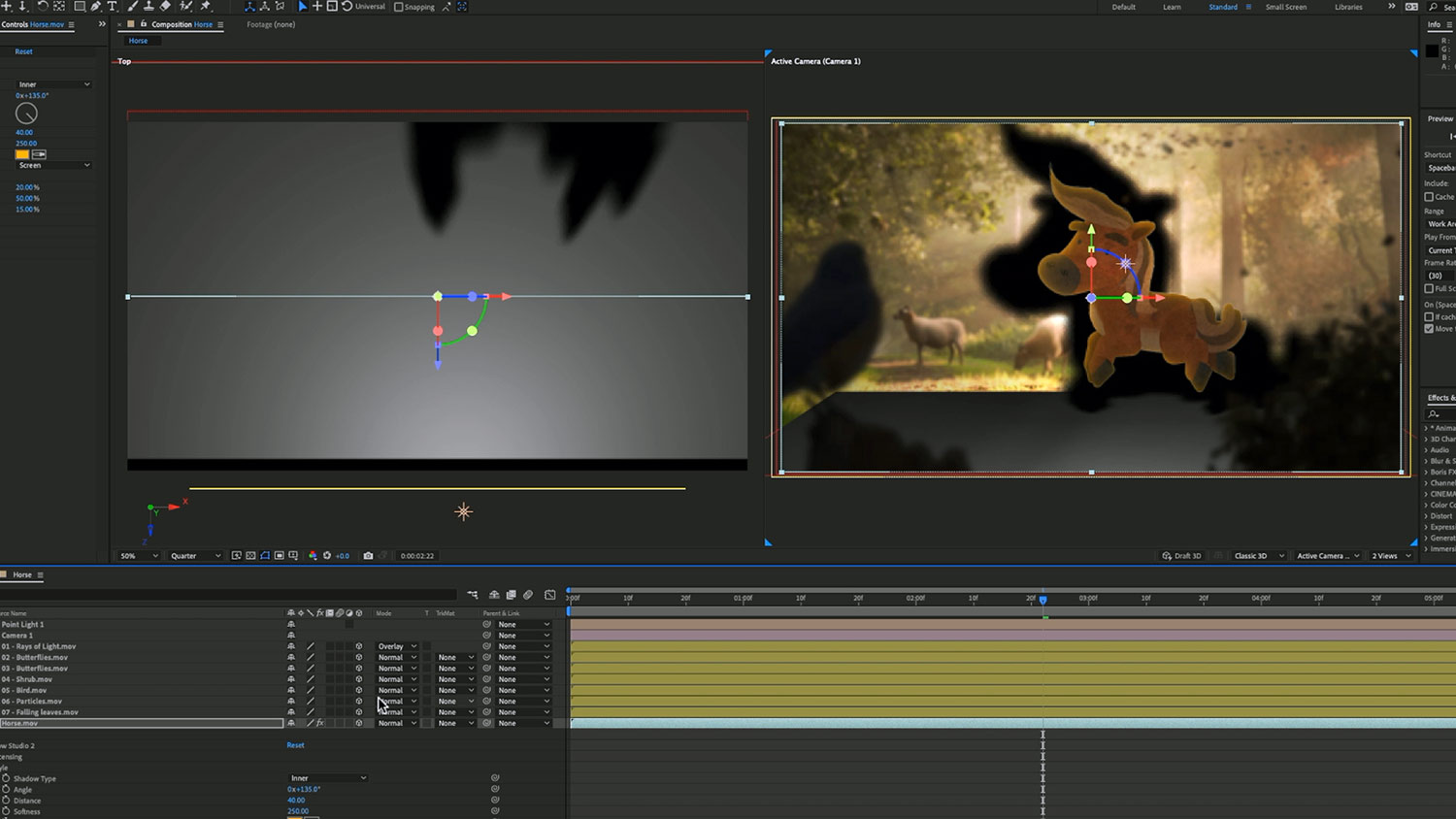Switch to the Learn workspace

click(x=1172, y=7)
